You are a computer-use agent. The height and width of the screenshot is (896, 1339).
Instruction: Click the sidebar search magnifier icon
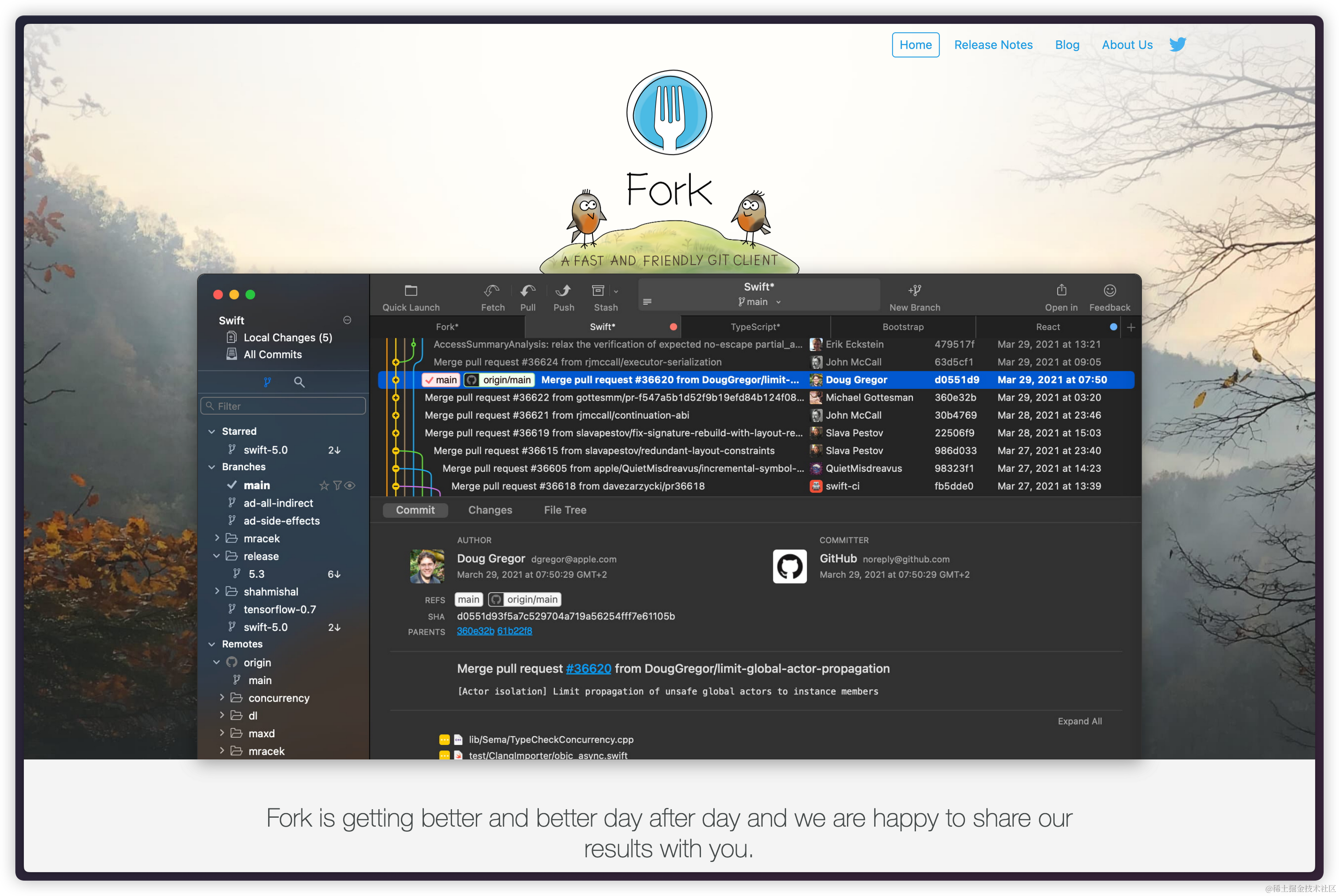pyautogui.click(x=299, y=382)
